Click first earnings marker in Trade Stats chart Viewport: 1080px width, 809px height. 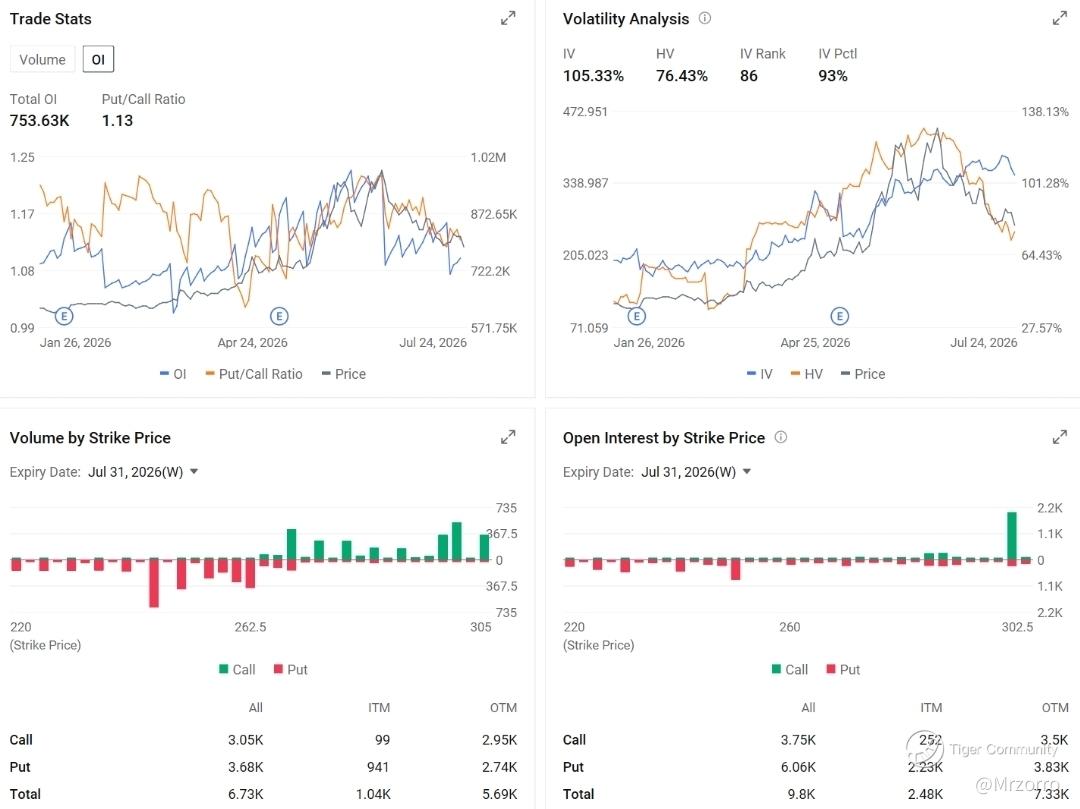pyautogui.click(x=63, y=316)
